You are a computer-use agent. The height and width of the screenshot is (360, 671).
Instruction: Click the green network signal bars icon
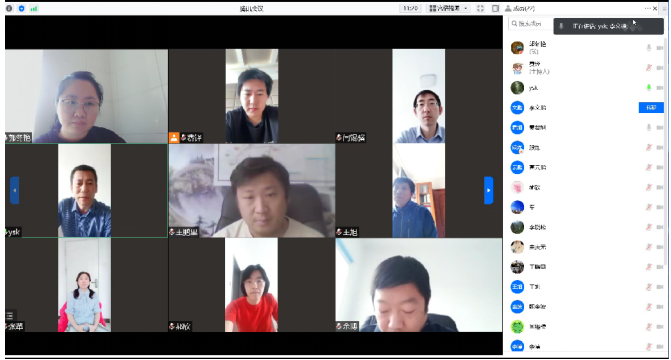click(x=34, y=8)
